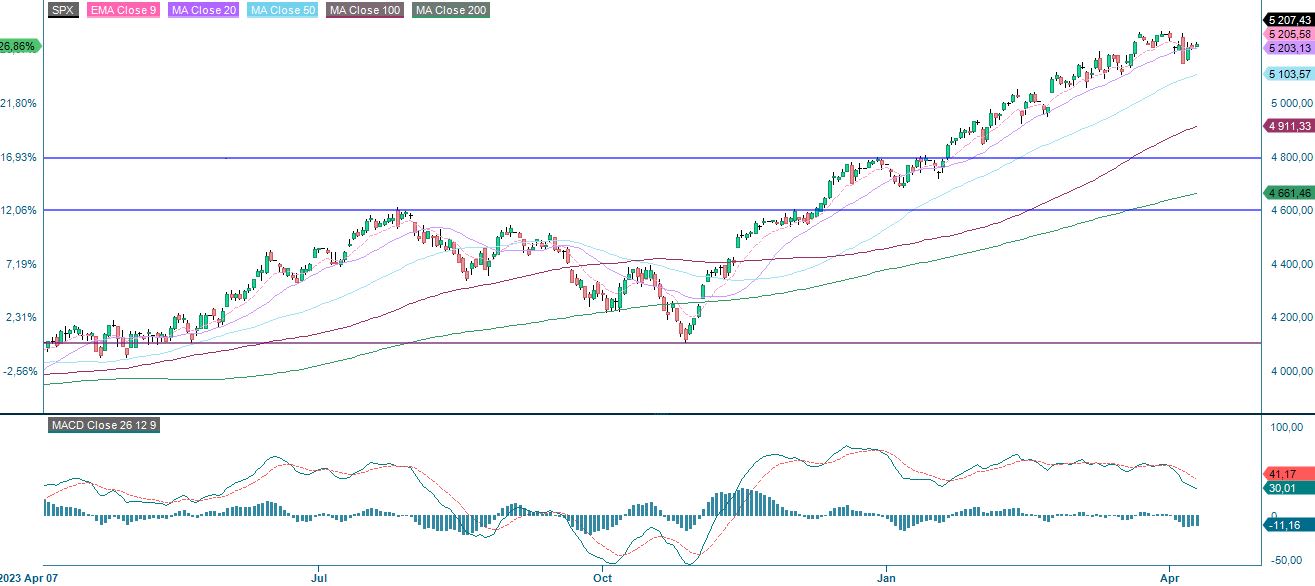Image resolution: width=1315 pixels, height=586 pixels.
Task: Select the blue horizontal line at 4 800
Action: tap(650, 158)
